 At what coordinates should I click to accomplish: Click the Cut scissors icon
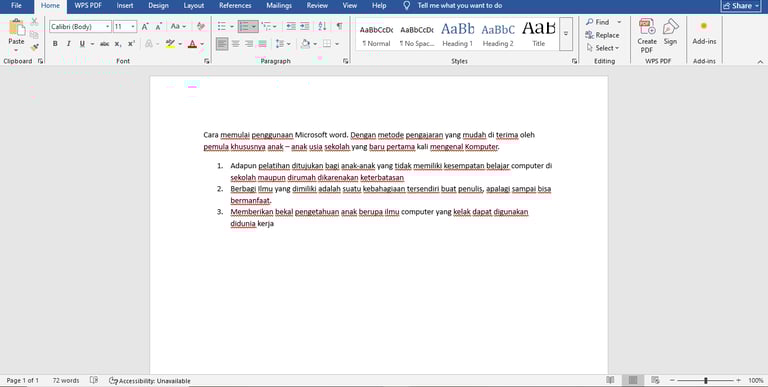click(x=34, y=22)
